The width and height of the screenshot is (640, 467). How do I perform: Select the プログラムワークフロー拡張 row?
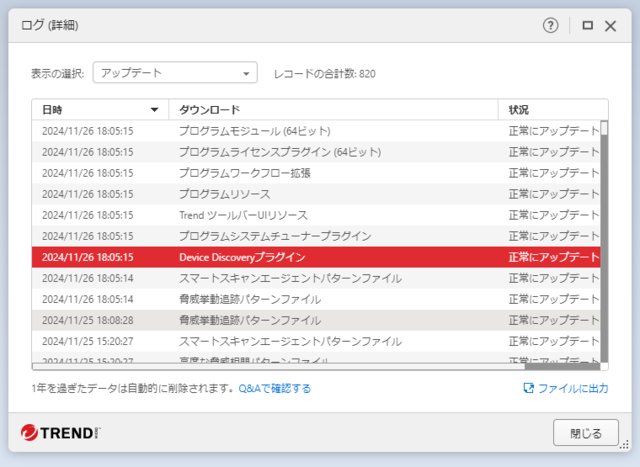tap(316, 173)
